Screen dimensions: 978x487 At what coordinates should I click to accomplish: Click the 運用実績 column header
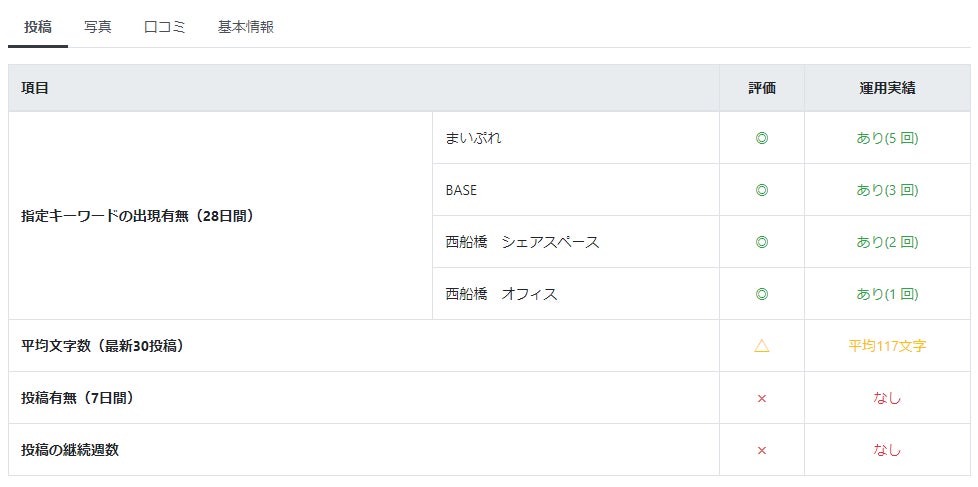887,88
